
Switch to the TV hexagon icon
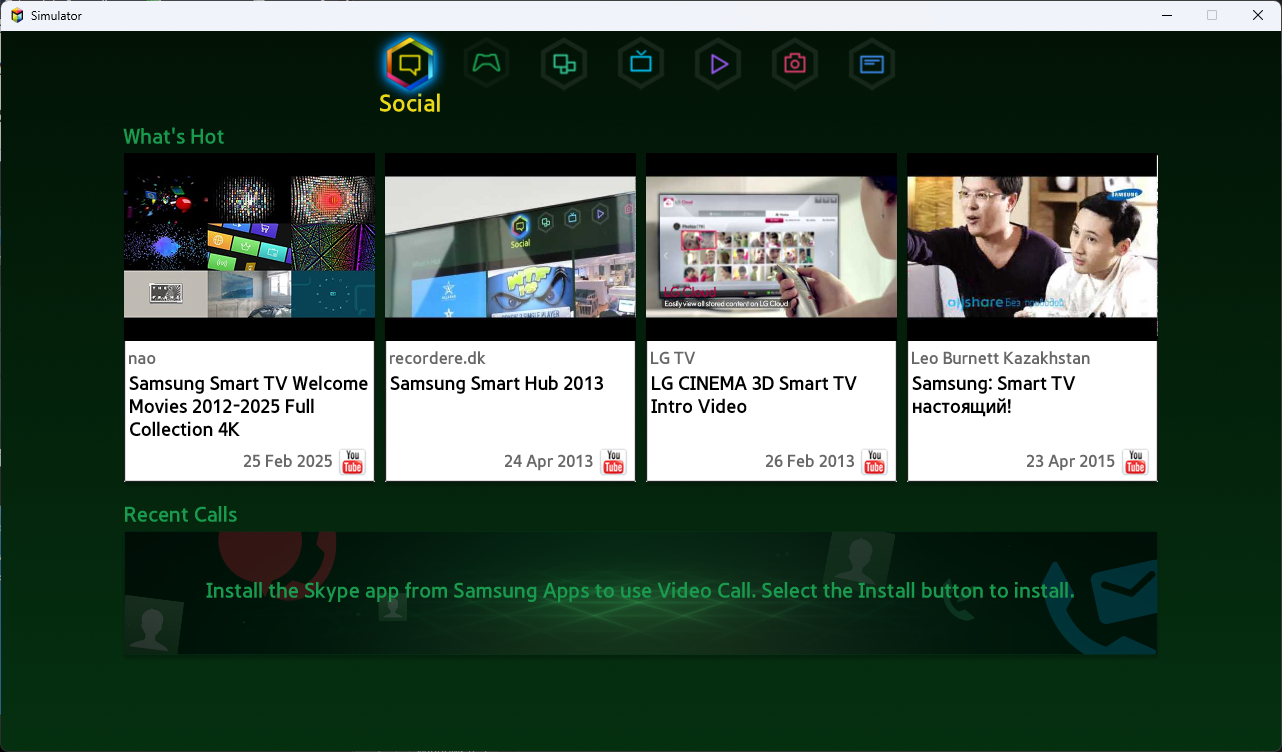[641, 64]
